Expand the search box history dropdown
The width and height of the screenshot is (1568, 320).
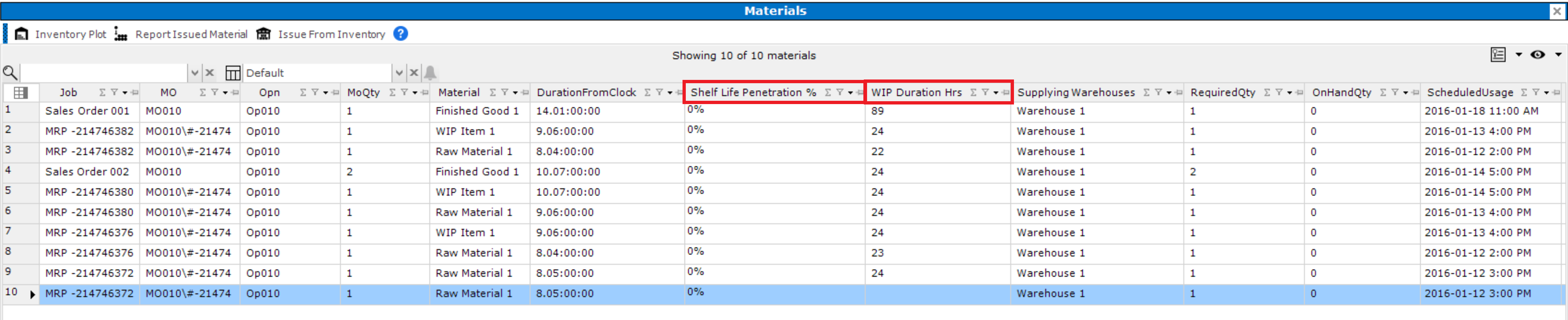pyautogui.click(x=195, y=73)
